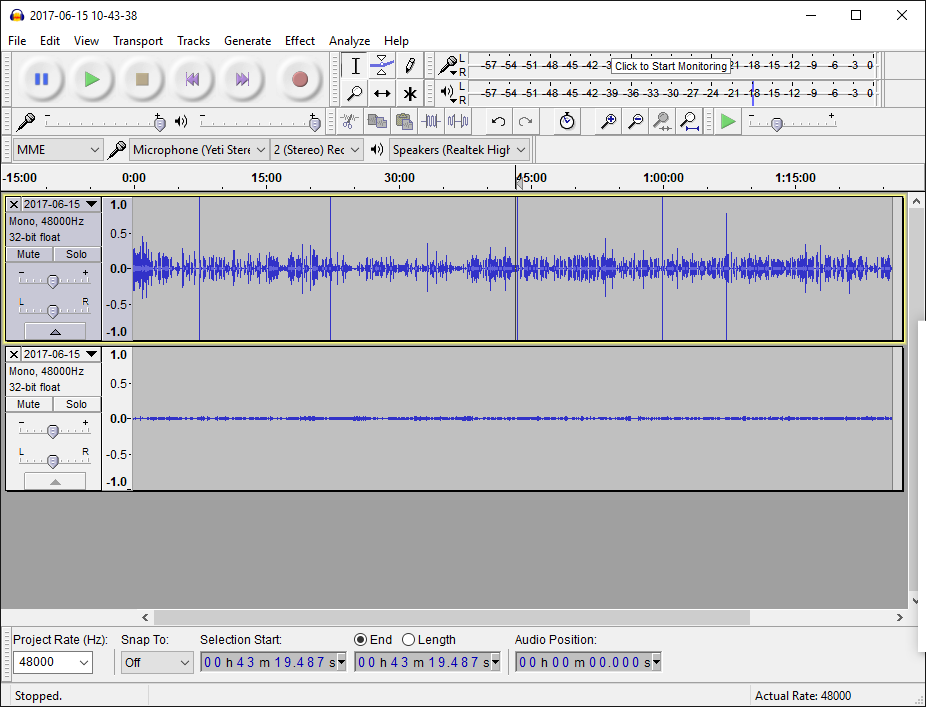Close the second track with X
The image size is (926, 707).
[x=14, y=354]
